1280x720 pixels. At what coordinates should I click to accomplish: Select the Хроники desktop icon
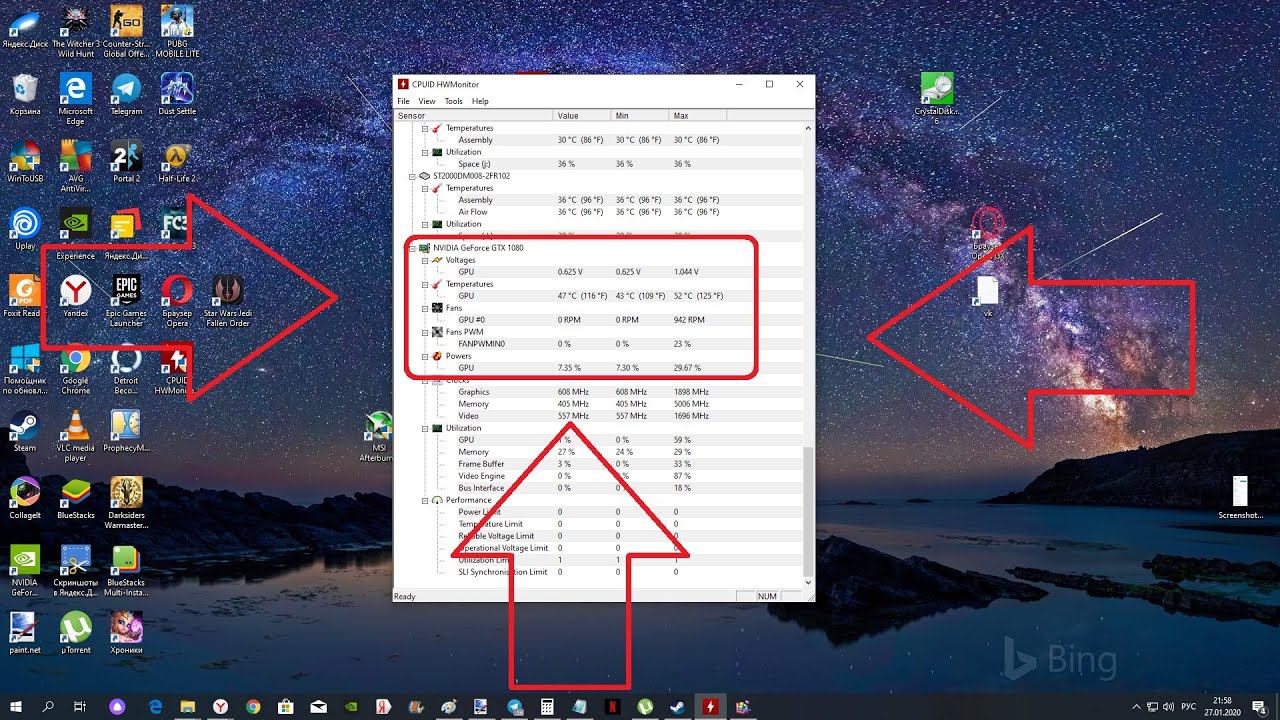(126, 633)
